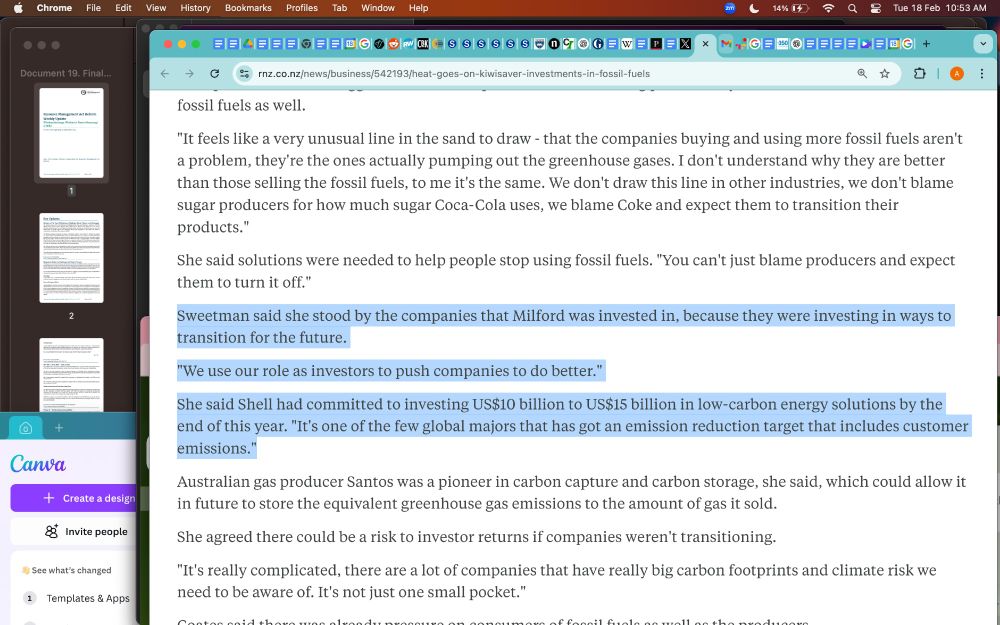Bookmark this page with the star icon
The width and height of the screenshot is (1000, 625).
pyautogui.click(x=885, y=73)
